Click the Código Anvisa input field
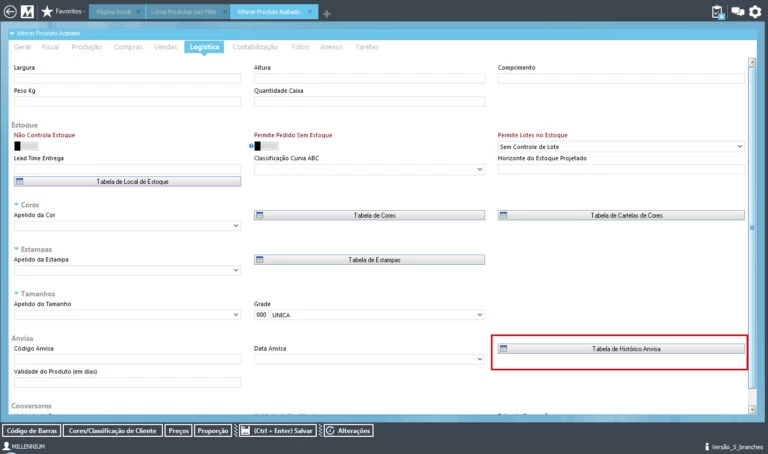 [x=127, y=359]
